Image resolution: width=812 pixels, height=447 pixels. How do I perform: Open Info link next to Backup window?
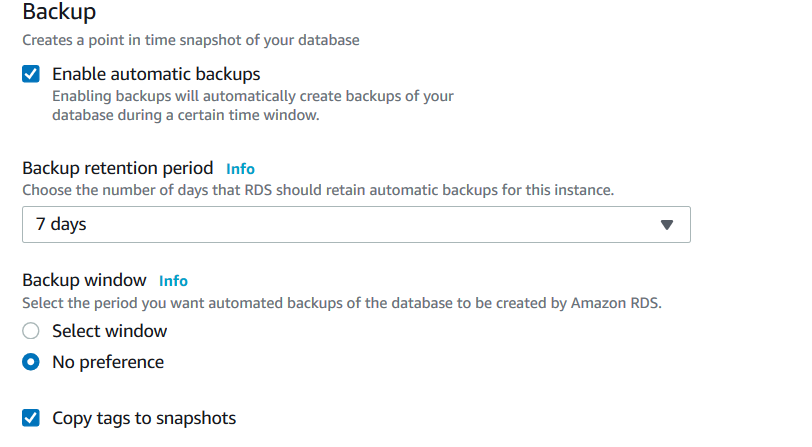click(x=173, y=281)
